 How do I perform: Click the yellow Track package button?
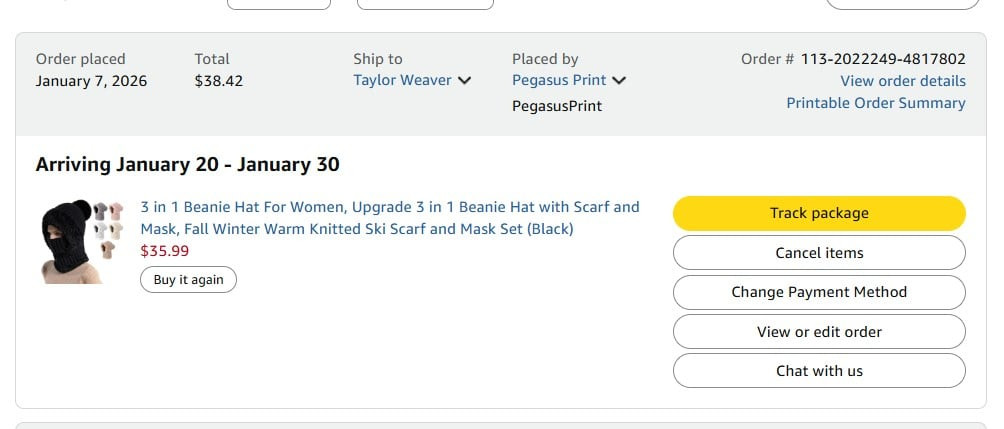(x=818, y=213)
